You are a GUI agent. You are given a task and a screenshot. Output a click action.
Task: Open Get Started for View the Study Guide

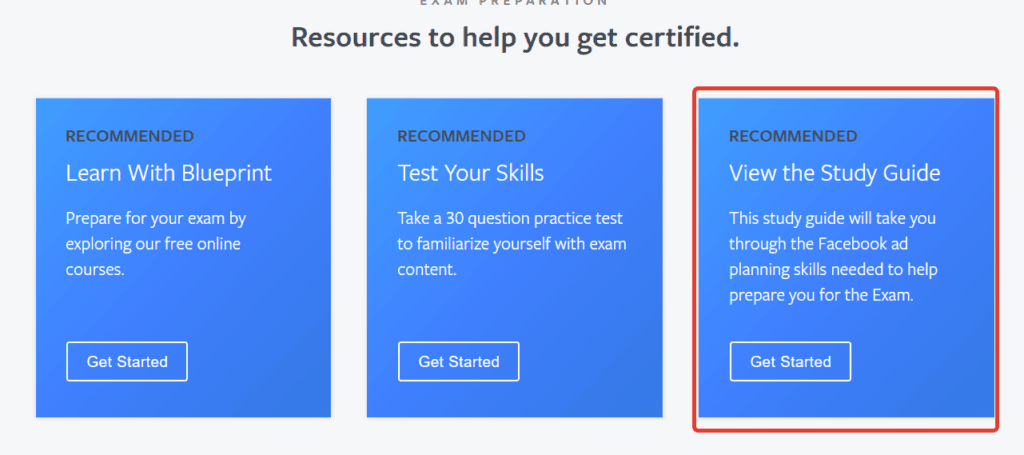(790, 362)
